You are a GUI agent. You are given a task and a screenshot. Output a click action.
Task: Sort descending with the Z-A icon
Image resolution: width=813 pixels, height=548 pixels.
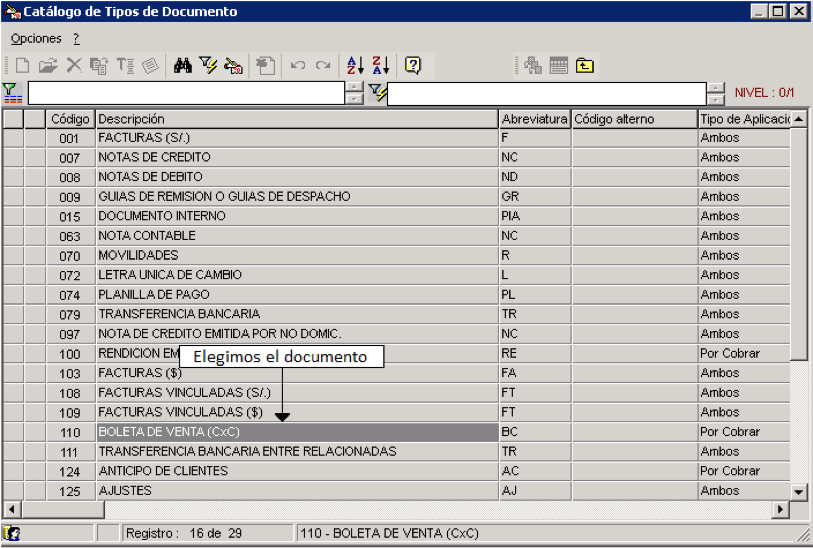coord(381,65)
